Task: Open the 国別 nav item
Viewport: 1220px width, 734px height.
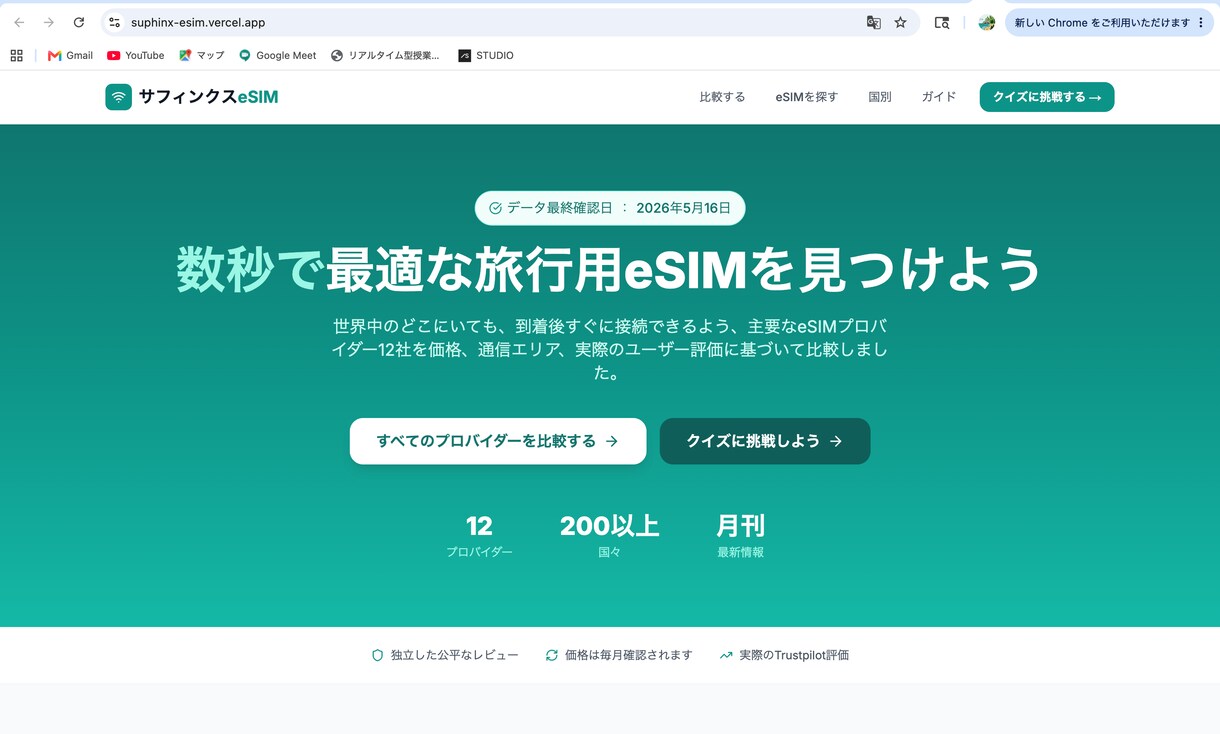Action: (880, 97)
